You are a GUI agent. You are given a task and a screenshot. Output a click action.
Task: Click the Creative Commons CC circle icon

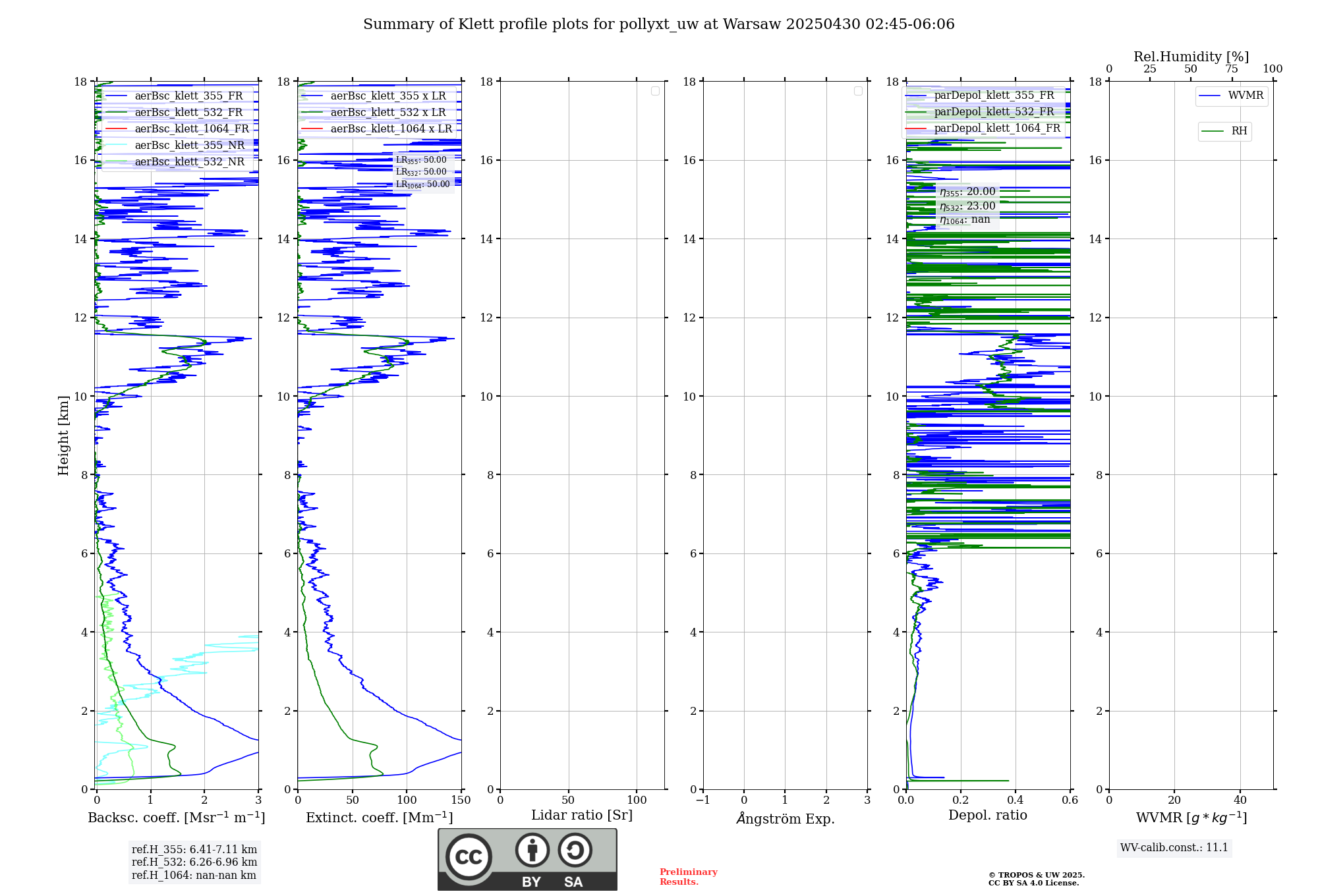point(469,857)
